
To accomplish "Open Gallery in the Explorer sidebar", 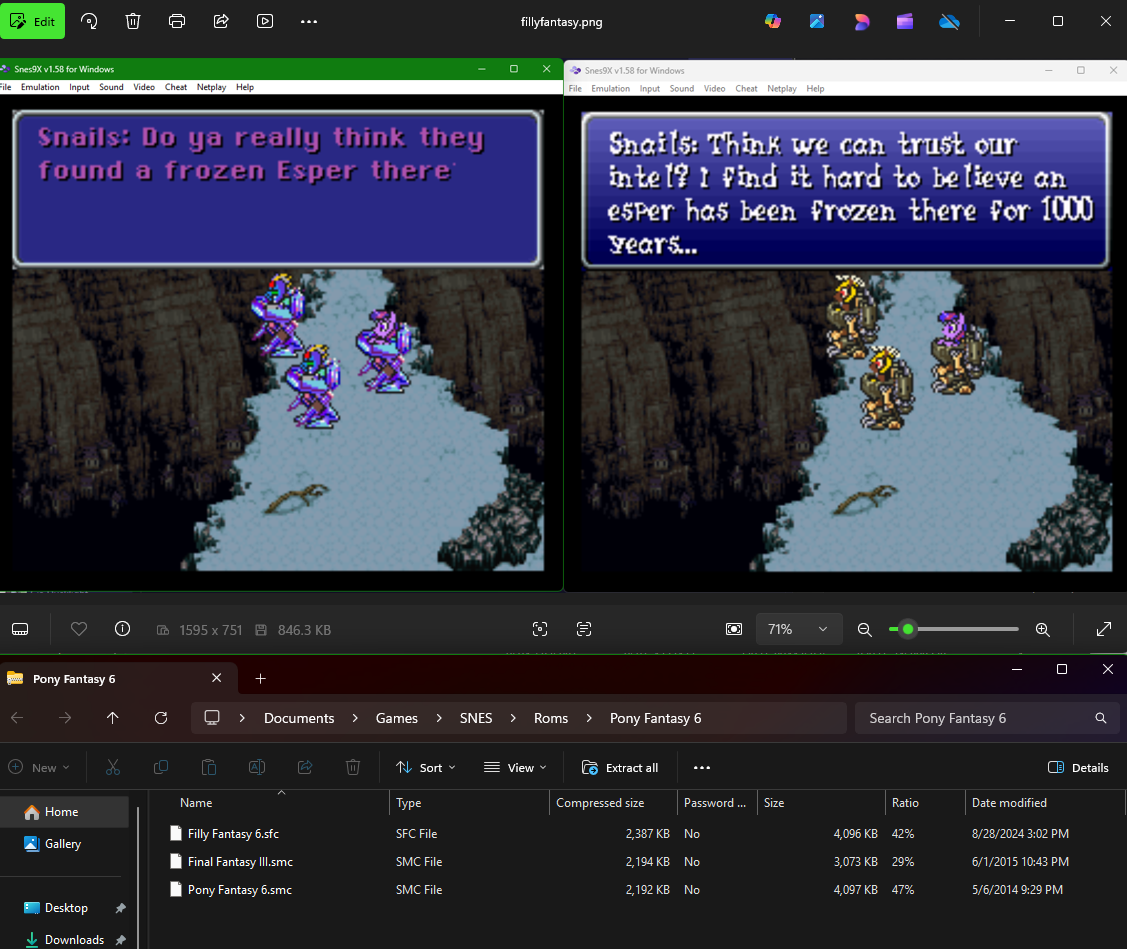I will [x=65, y=844].
